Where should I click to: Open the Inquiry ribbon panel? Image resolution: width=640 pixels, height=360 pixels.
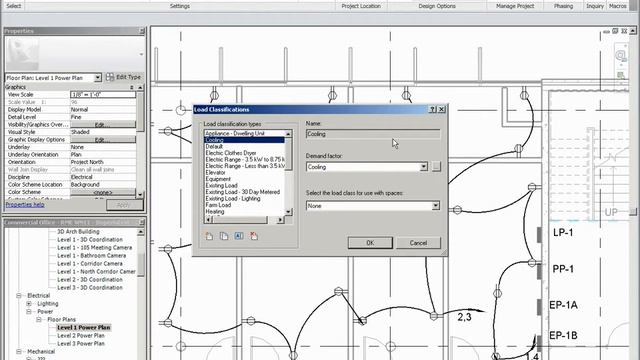(595, 6)
